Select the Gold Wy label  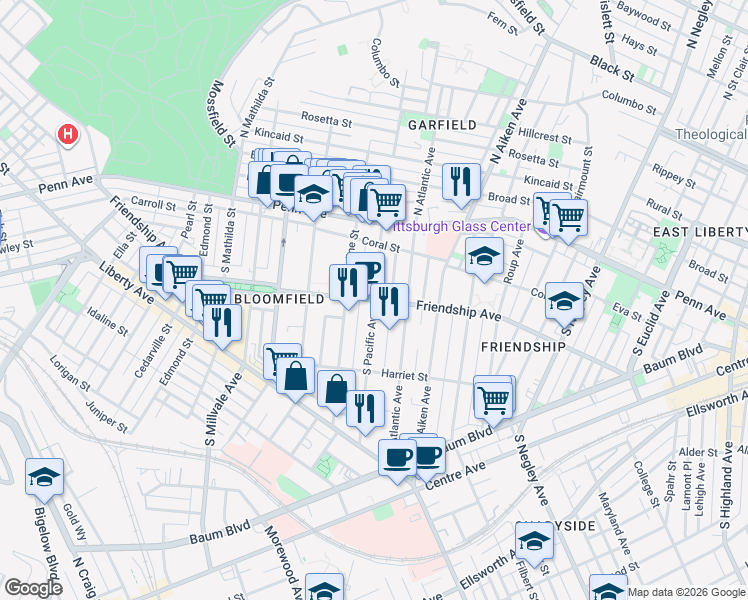tap(75, 522)
